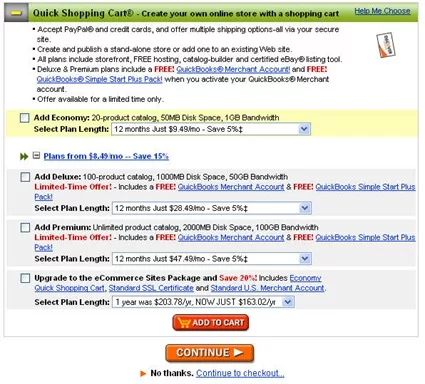Click the orange CONTINUE button
Viewport: 425px width, 384px height.
pyautogui.click(x=210, y=353)
